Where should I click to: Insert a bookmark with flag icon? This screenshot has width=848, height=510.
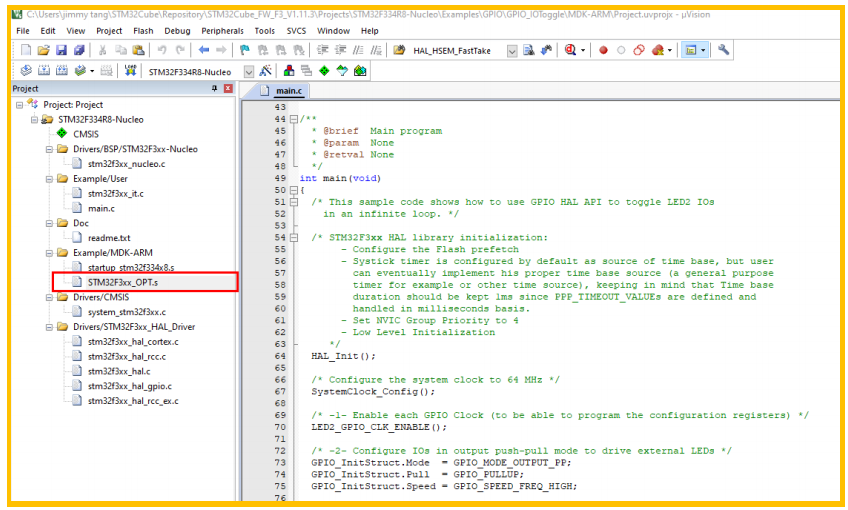pos(244,50)
